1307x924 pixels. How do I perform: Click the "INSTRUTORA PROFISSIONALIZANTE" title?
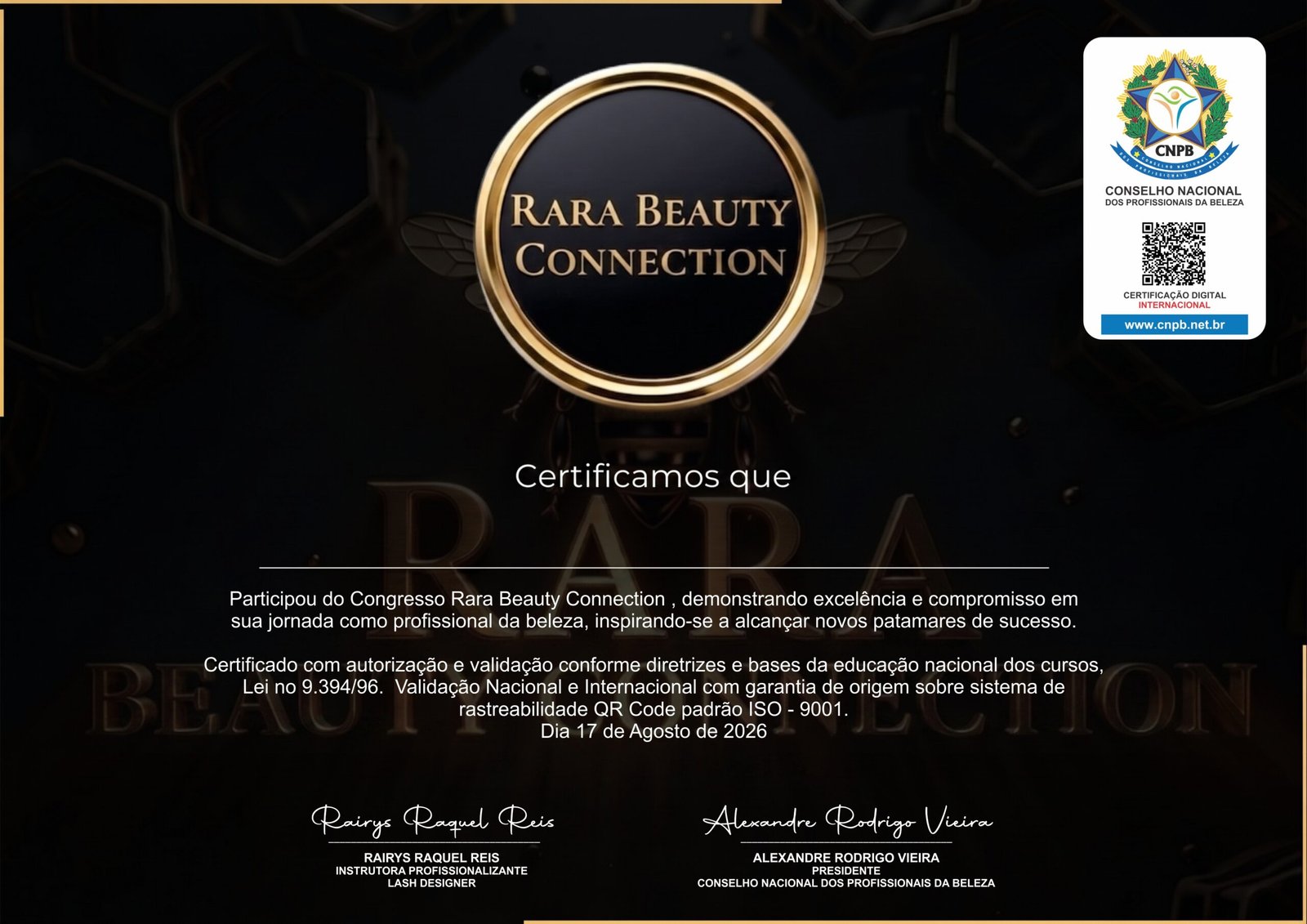431,871
